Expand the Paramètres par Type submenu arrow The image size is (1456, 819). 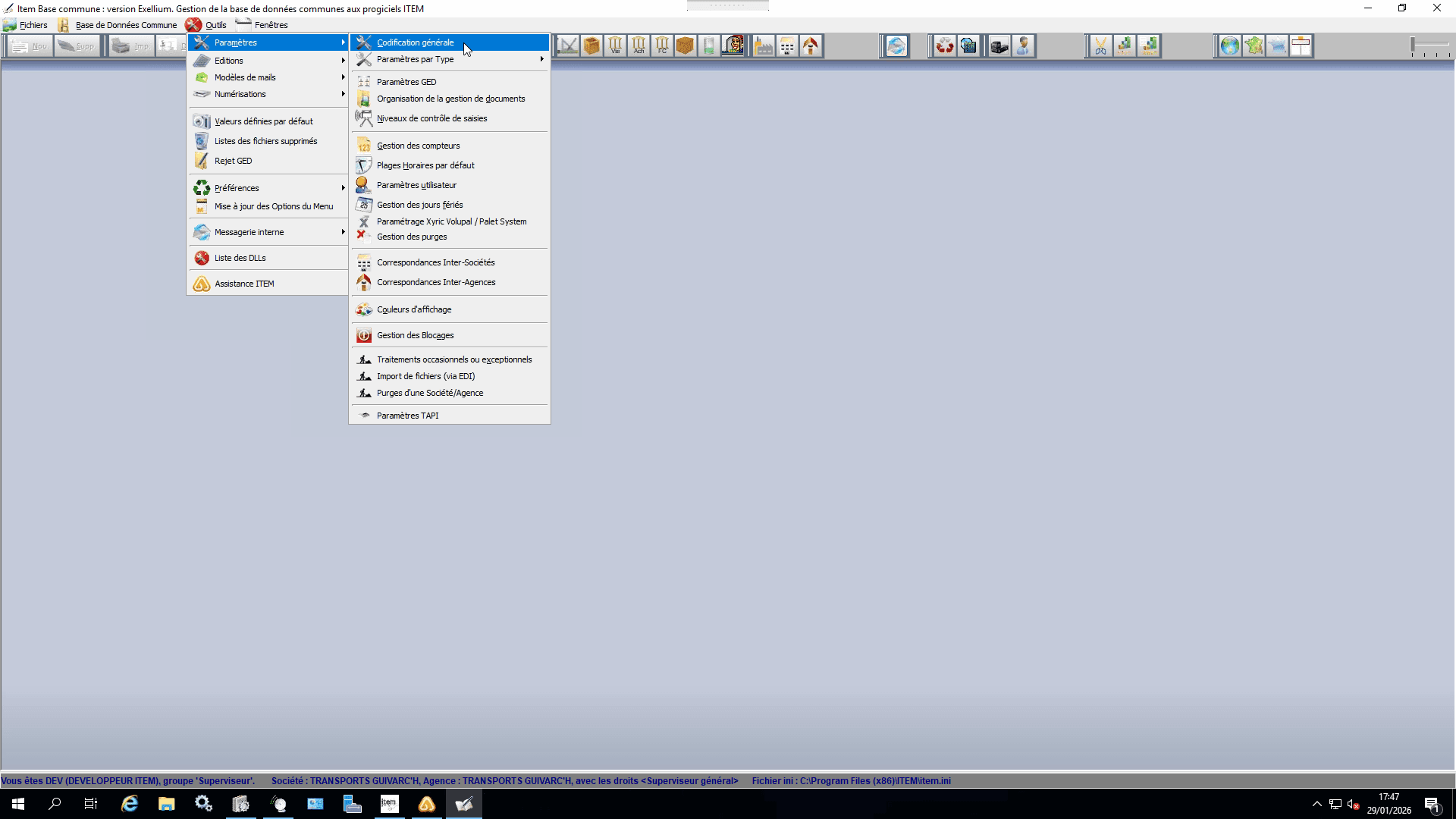[x=541, y=59]
